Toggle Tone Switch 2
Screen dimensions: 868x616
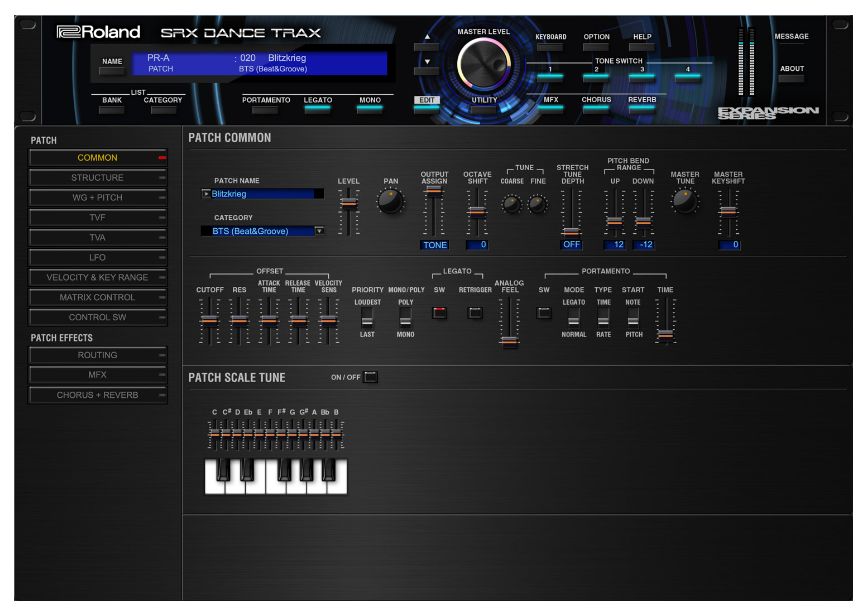[596, 76]
